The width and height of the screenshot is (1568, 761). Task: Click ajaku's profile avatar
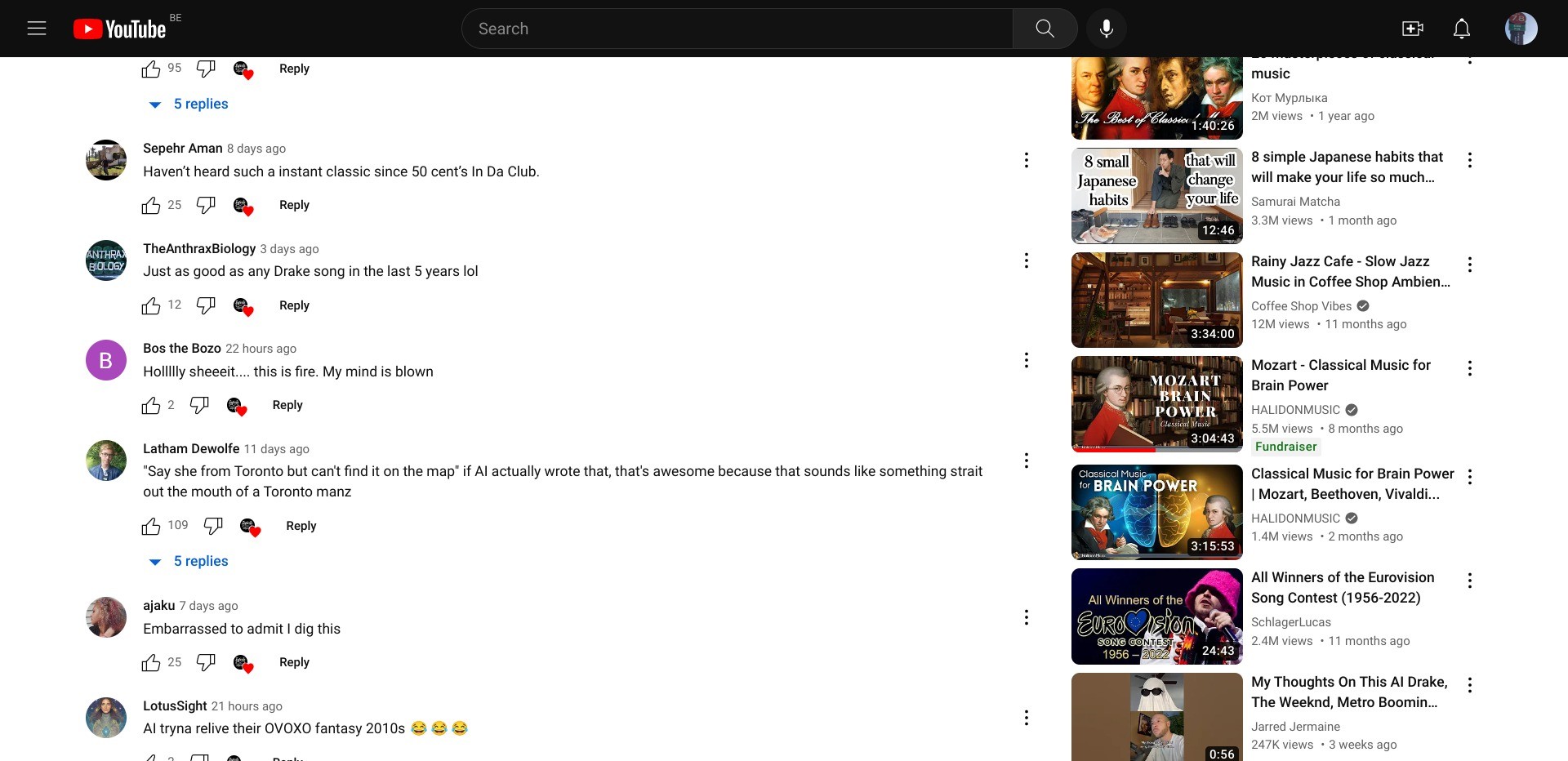point(106,617)
